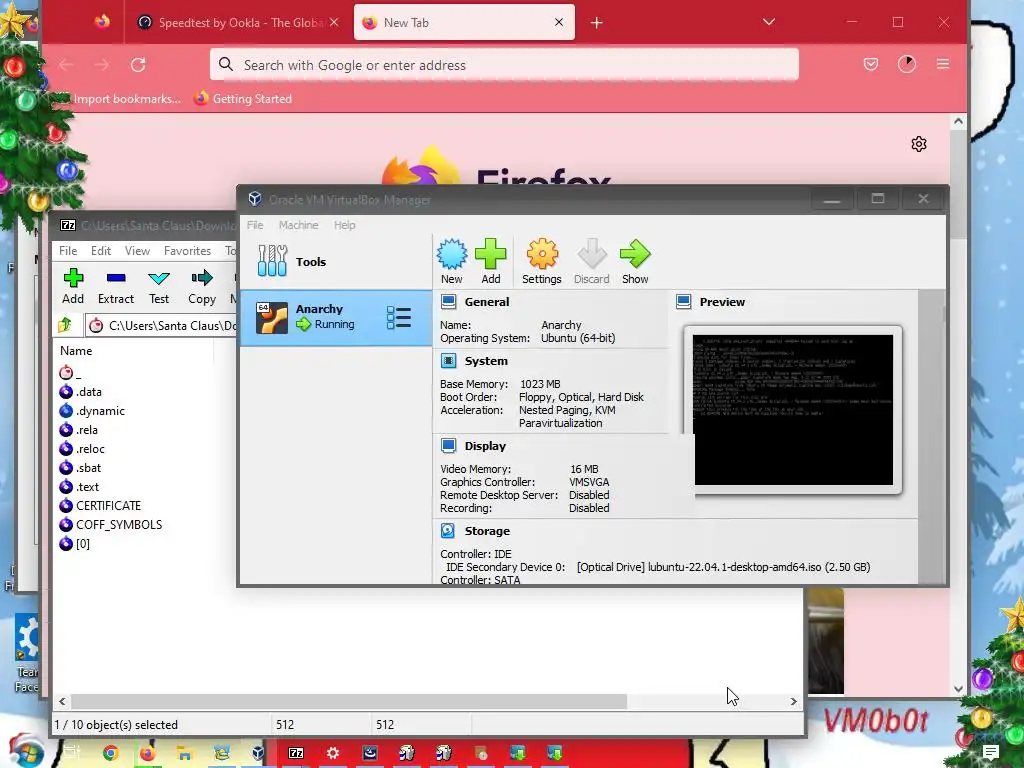1024x768 pixels.
Task: Open Chrome from the taskbar
Action: click(x=110, y=753)
